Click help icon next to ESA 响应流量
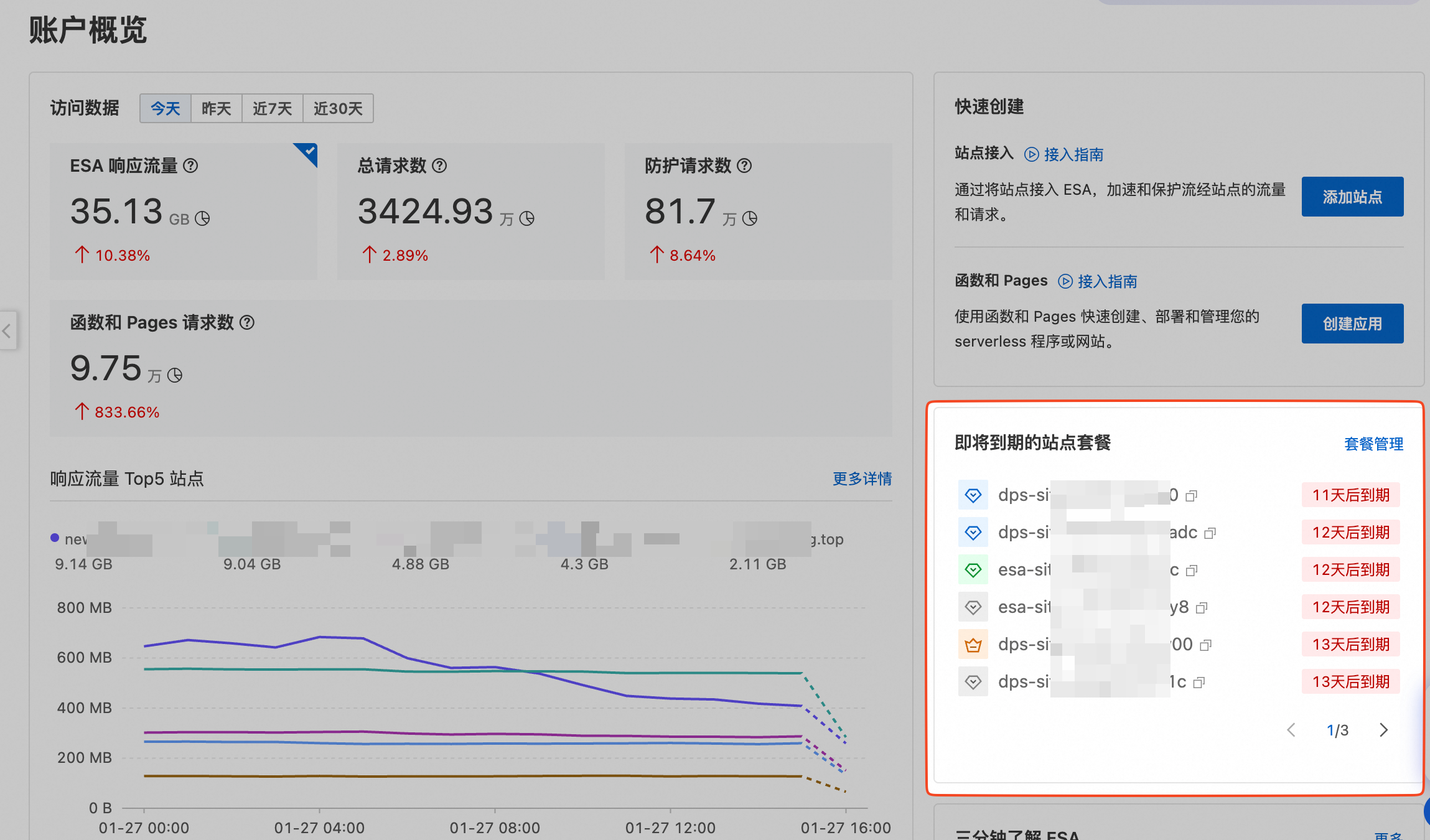This screenshot has height=840, width=1430. click(x=191, y=166)
